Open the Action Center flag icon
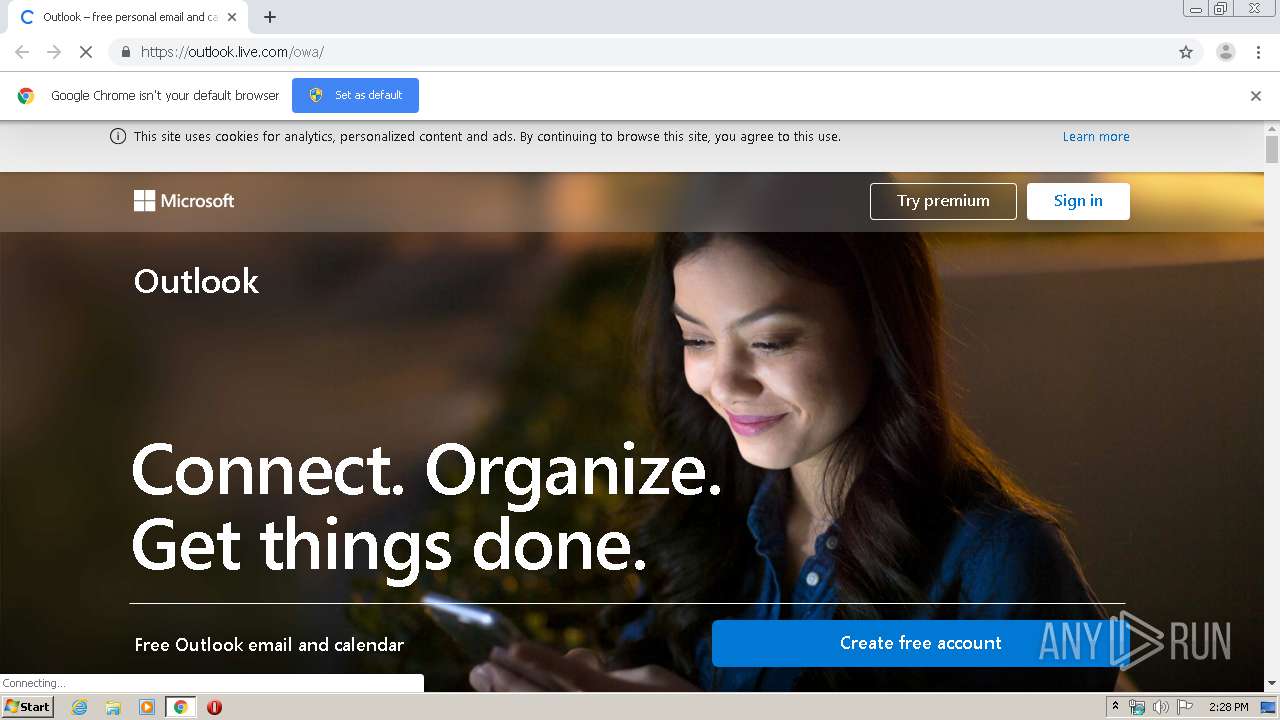 point(1184,707)
